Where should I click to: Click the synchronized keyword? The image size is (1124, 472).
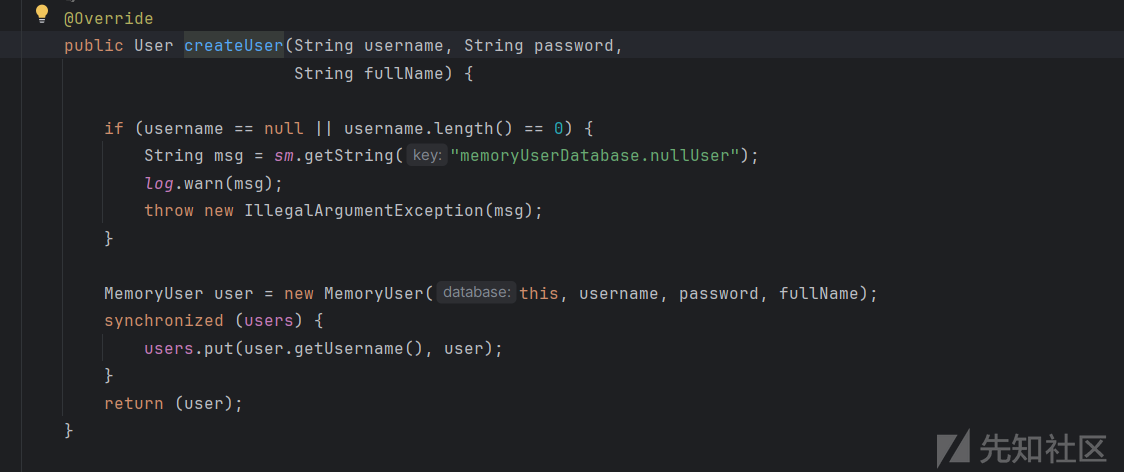[x=163, y=321]
